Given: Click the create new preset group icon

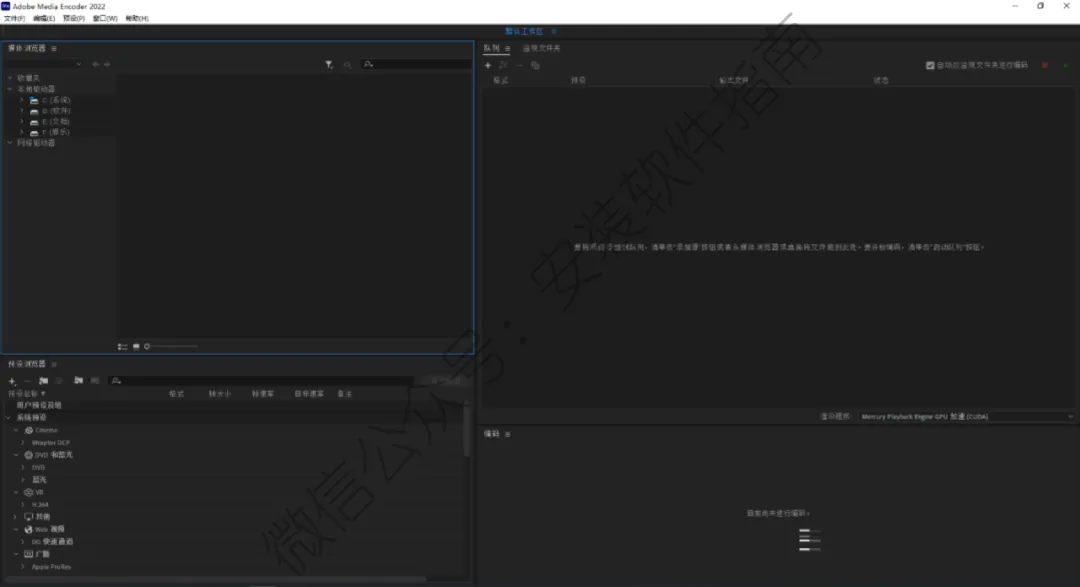Looking at the screenshot, I should pos(43,380).
